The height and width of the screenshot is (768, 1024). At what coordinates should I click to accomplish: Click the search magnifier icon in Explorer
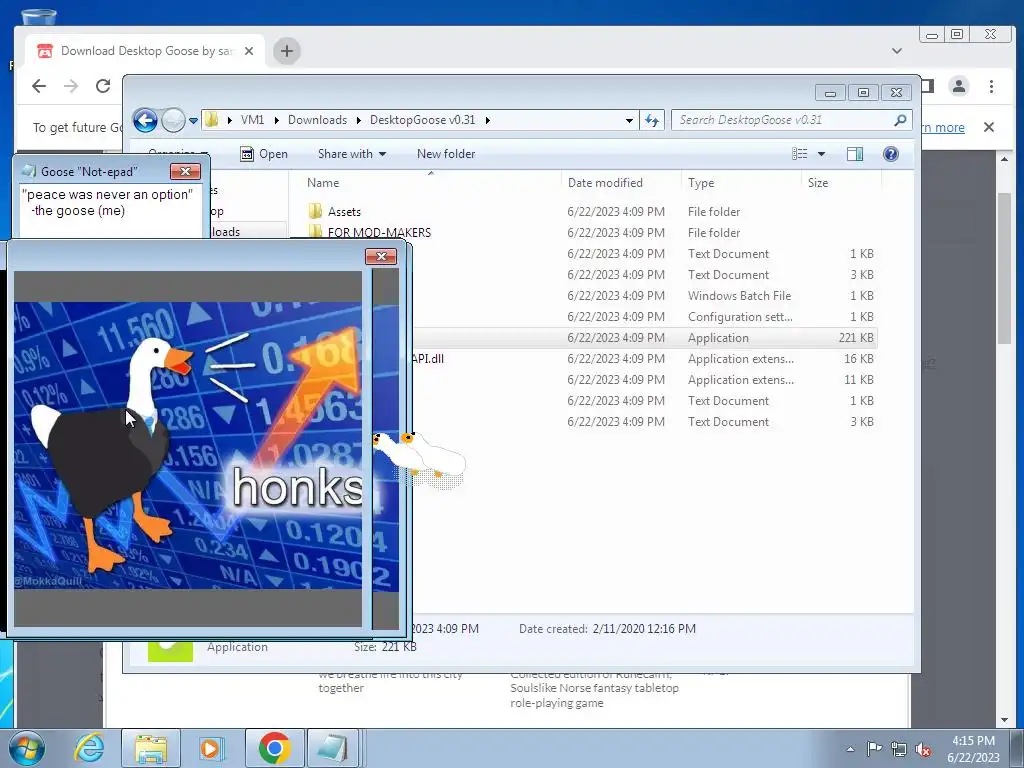tap(901, 120)
